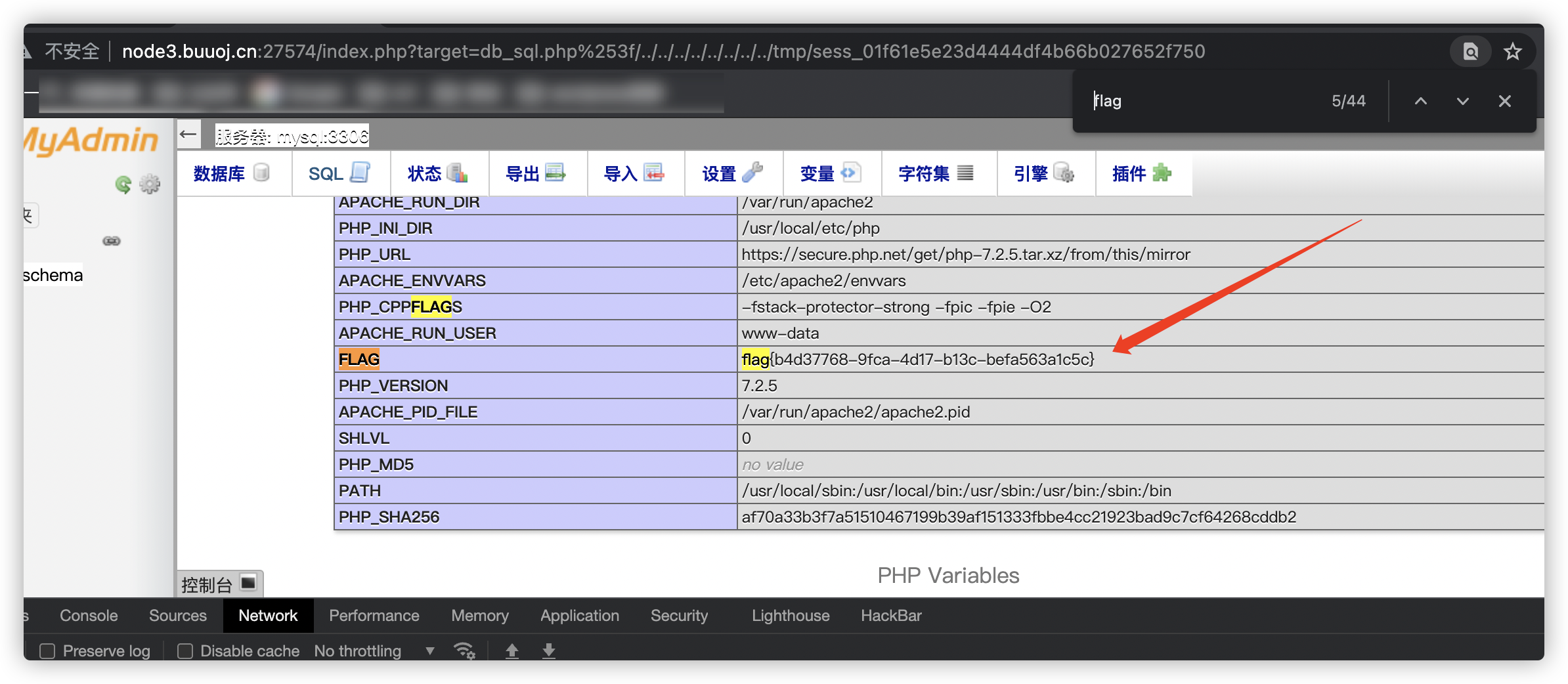The image size is (1568, 684).
Task: Click the link chain icon in sidebar
Action: pyautogui.click(x=112, y=241)
